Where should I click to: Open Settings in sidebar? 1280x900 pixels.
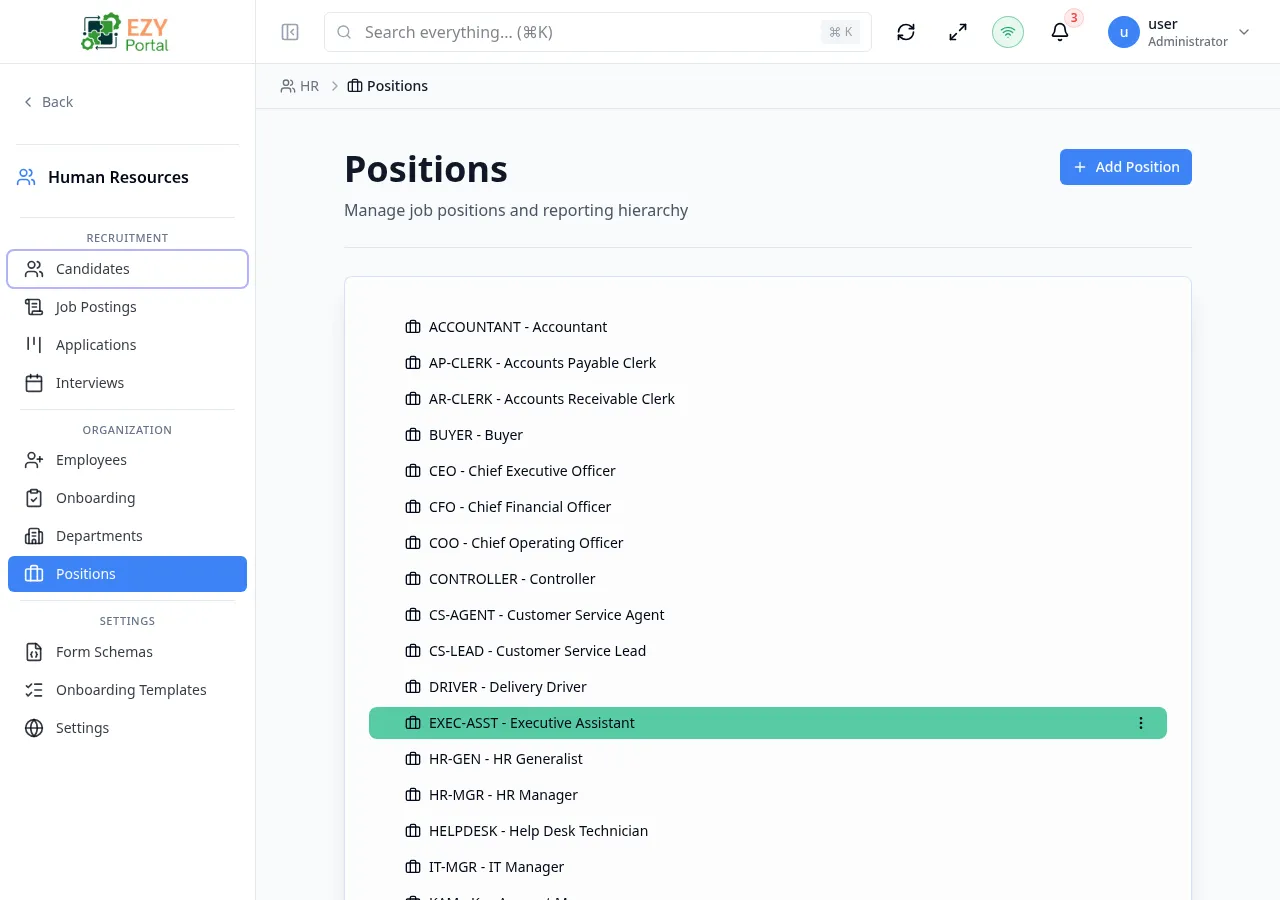coord(127,728)
